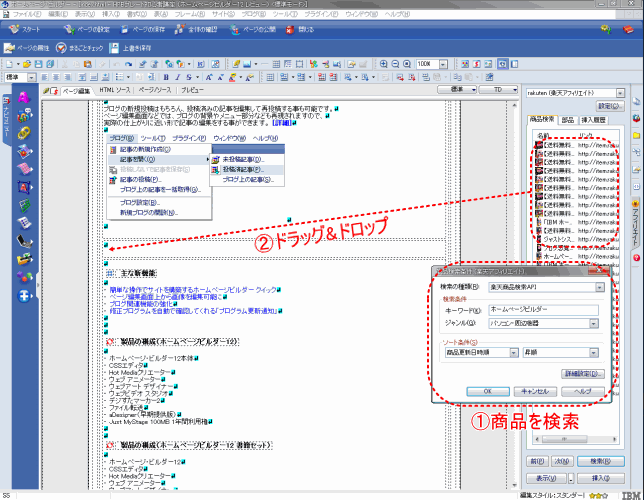
Task: Click ページの保存 in the navigation bar
Action: point(143,30)
